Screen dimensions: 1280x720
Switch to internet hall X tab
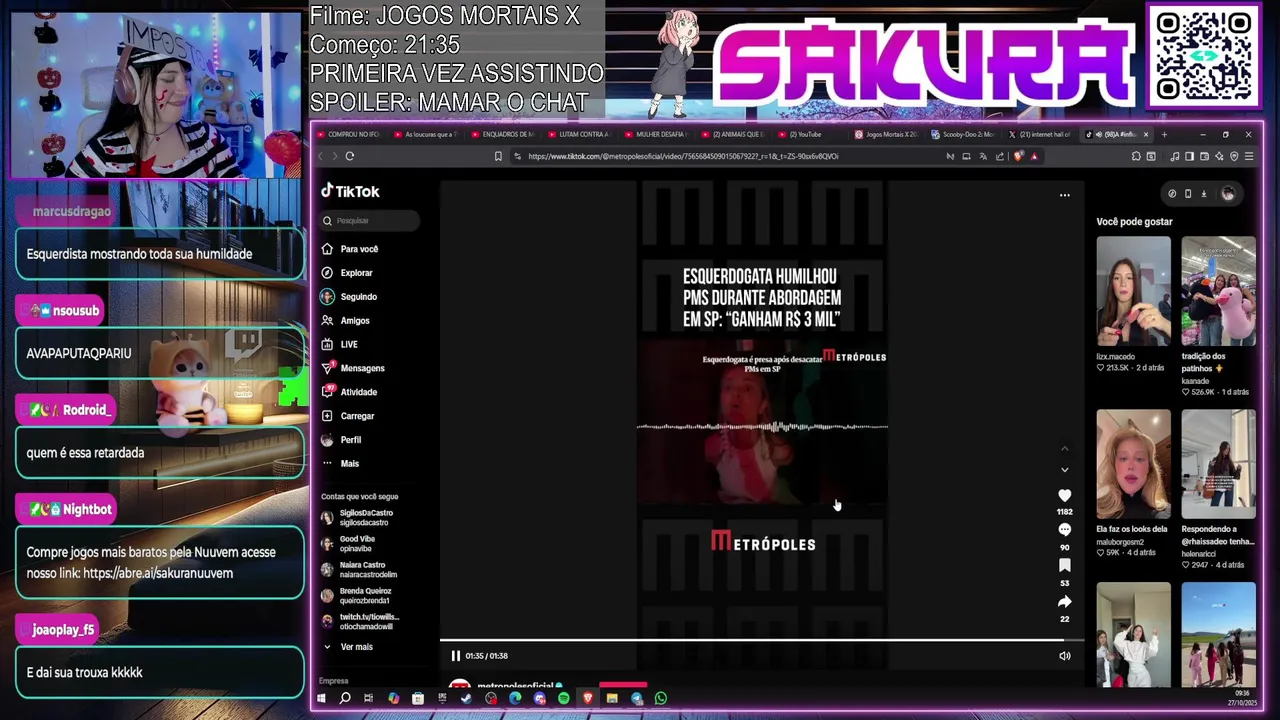tap(1039, 134)
